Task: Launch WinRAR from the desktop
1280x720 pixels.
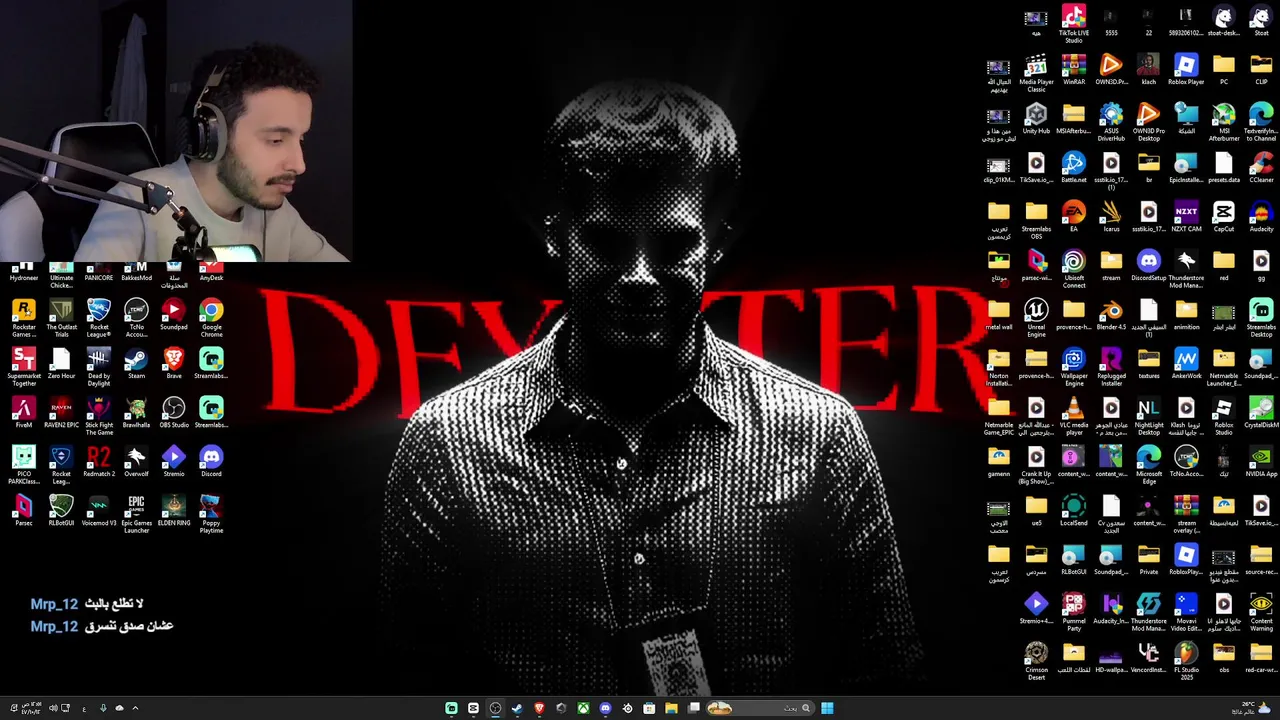Action: 1074,69
